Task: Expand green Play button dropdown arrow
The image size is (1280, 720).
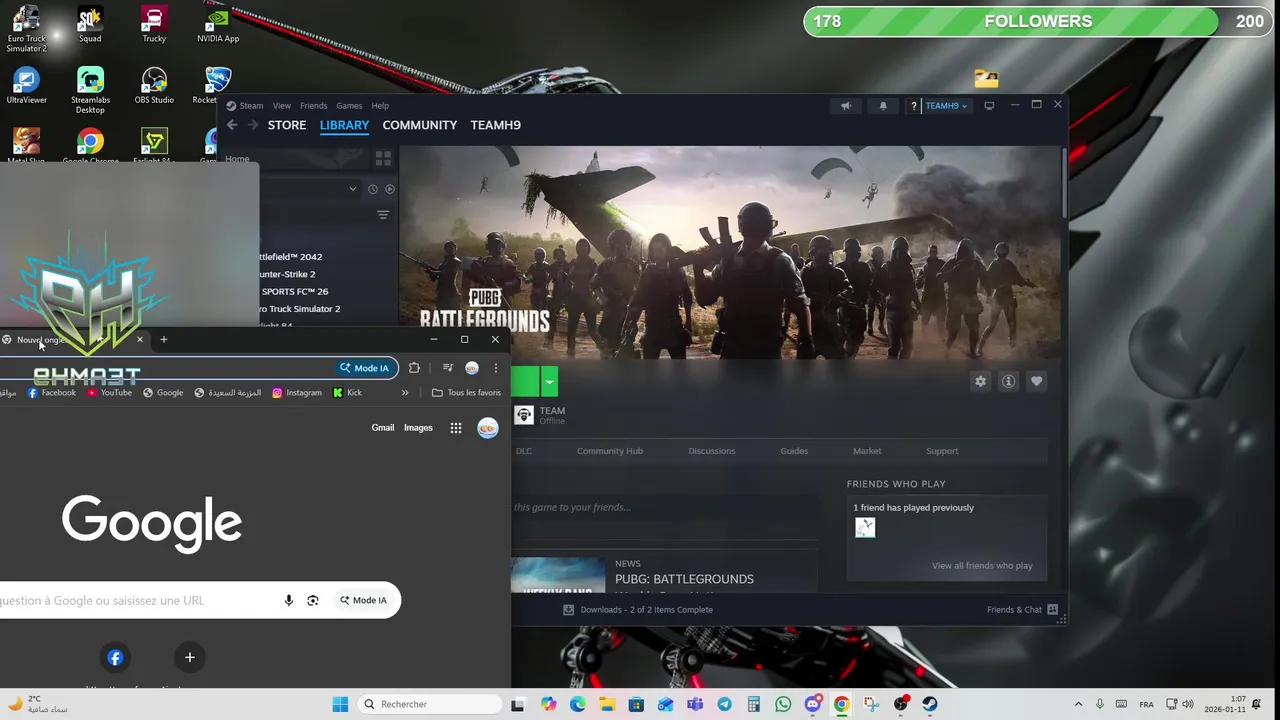Action: pyautogui.click(x=549, y=381)
